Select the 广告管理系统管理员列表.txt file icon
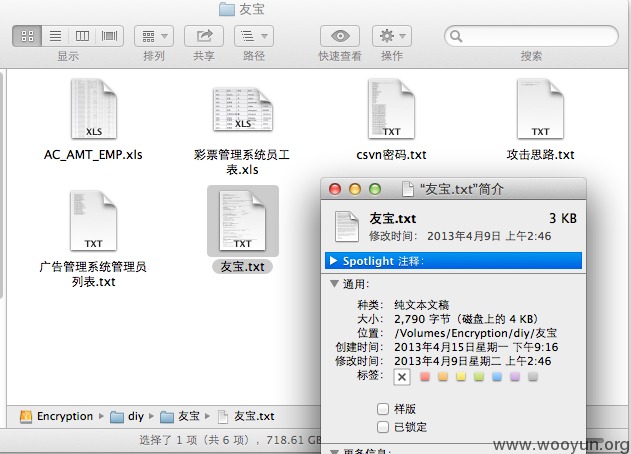 point(93,221)
